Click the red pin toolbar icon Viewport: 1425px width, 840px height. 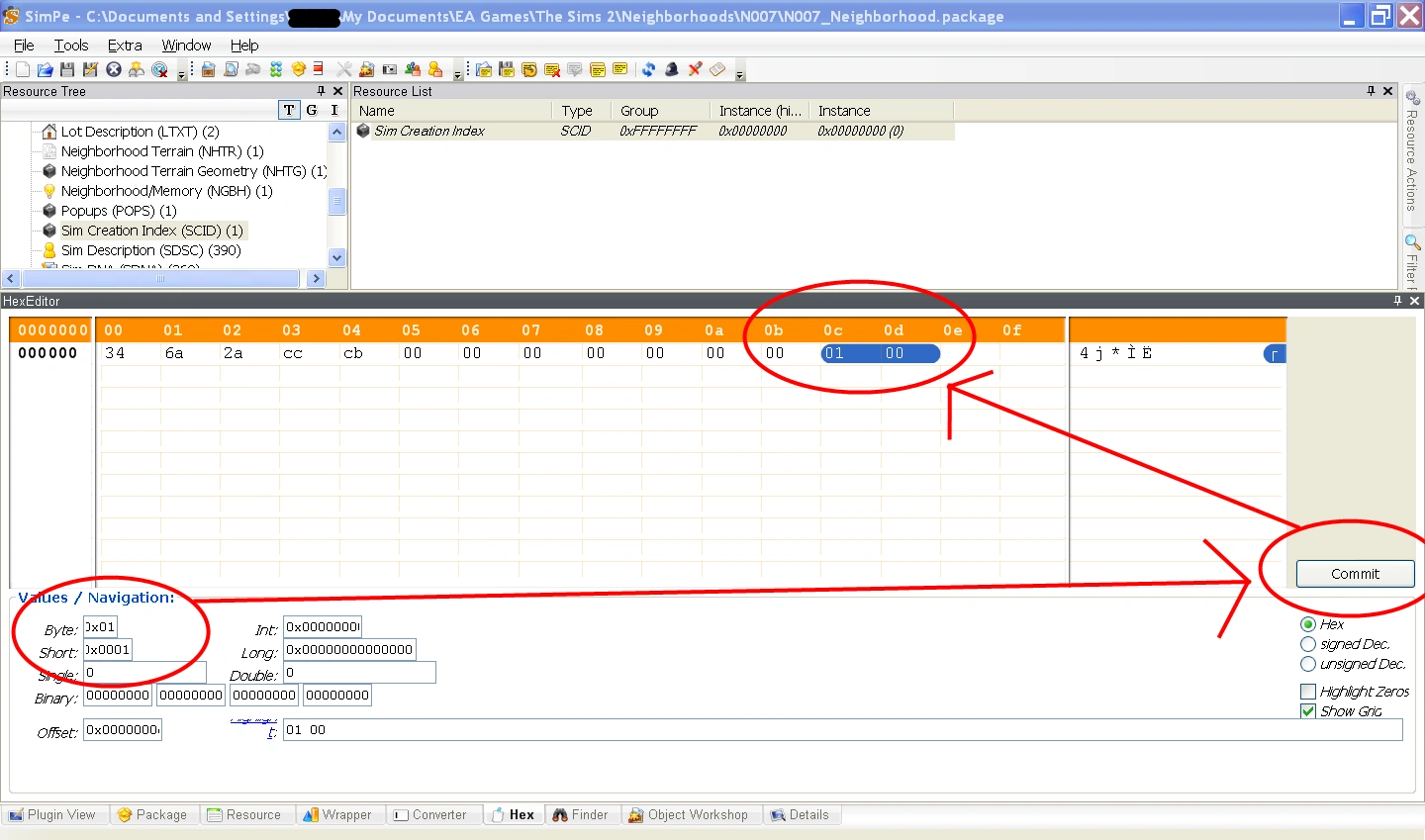[x=695, y=69]
